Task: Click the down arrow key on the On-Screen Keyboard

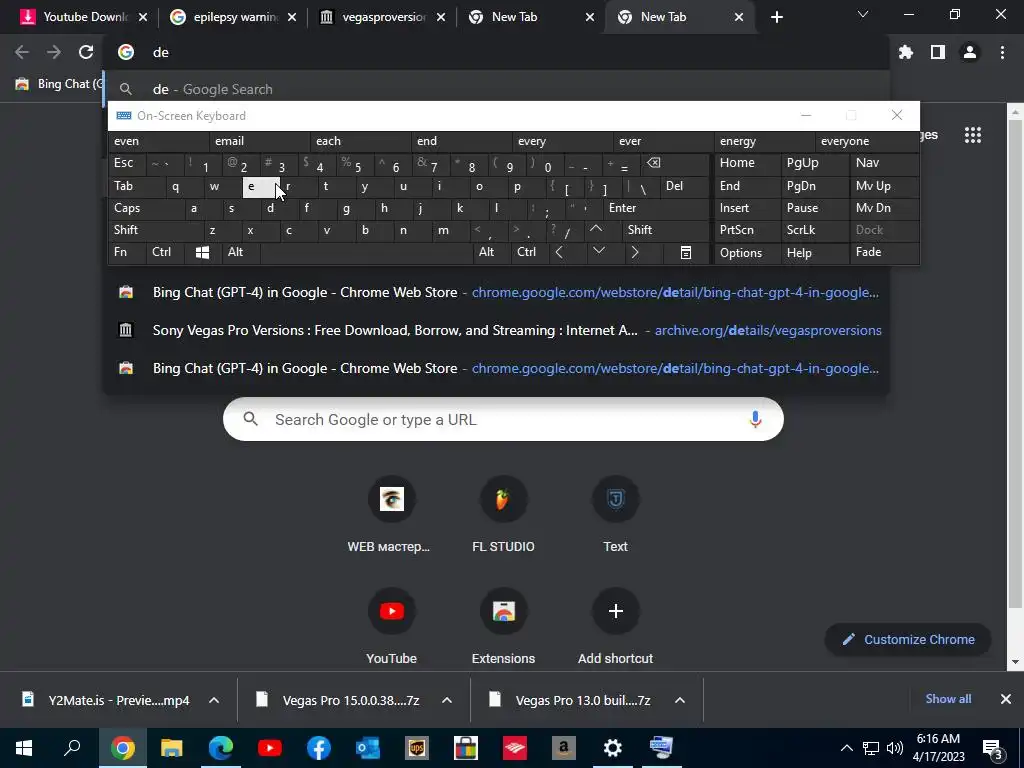Action: tap(598, 251)
